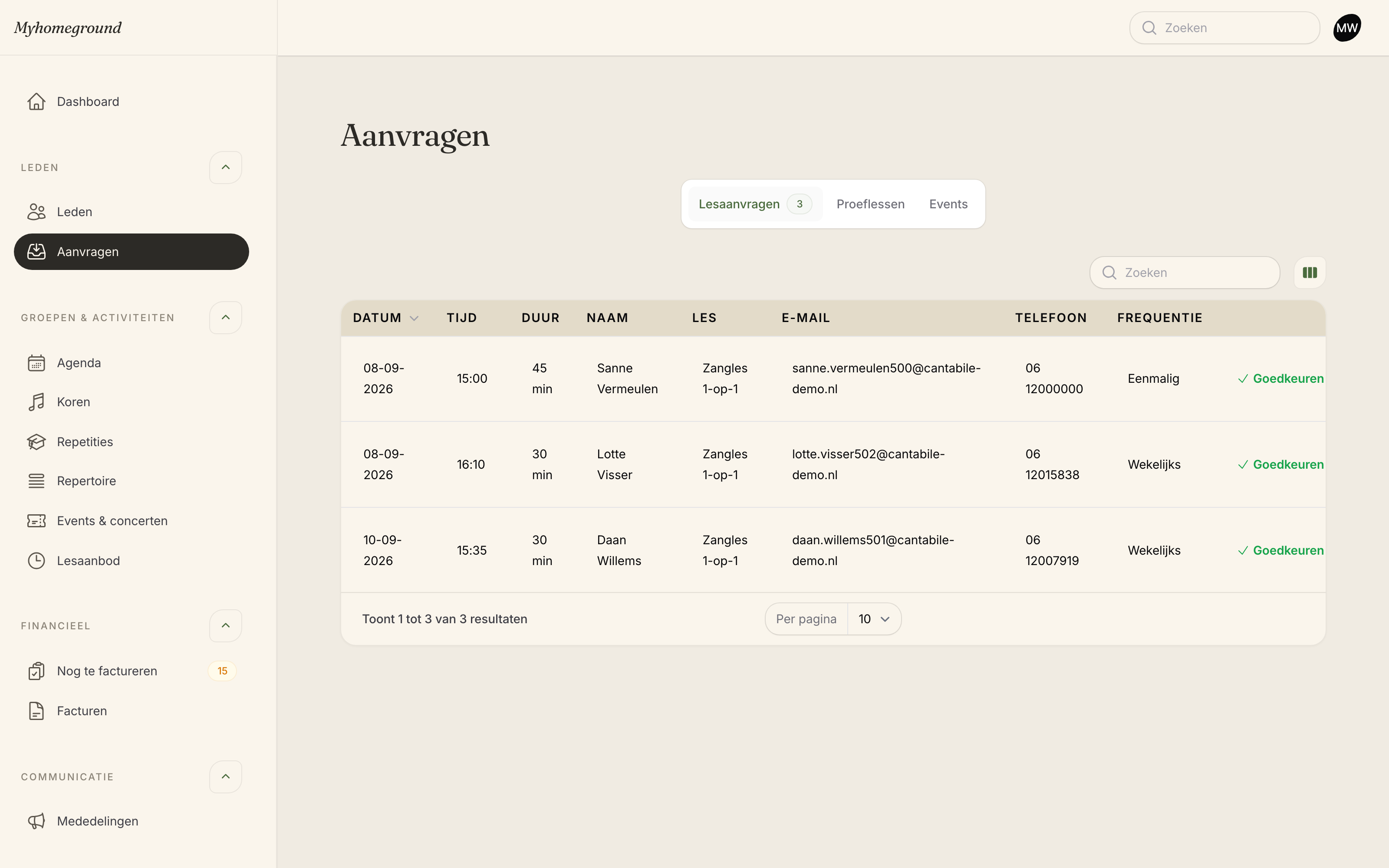Click the Myhomeground logo
This screenshot has width=1389, height=868.
pyautogui.click(x=68, y=28)
